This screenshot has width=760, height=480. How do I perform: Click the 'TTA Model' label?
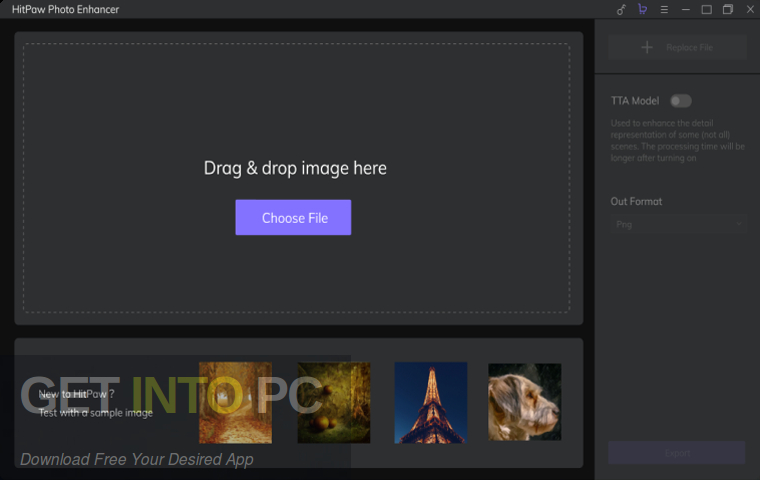[635, 101]
